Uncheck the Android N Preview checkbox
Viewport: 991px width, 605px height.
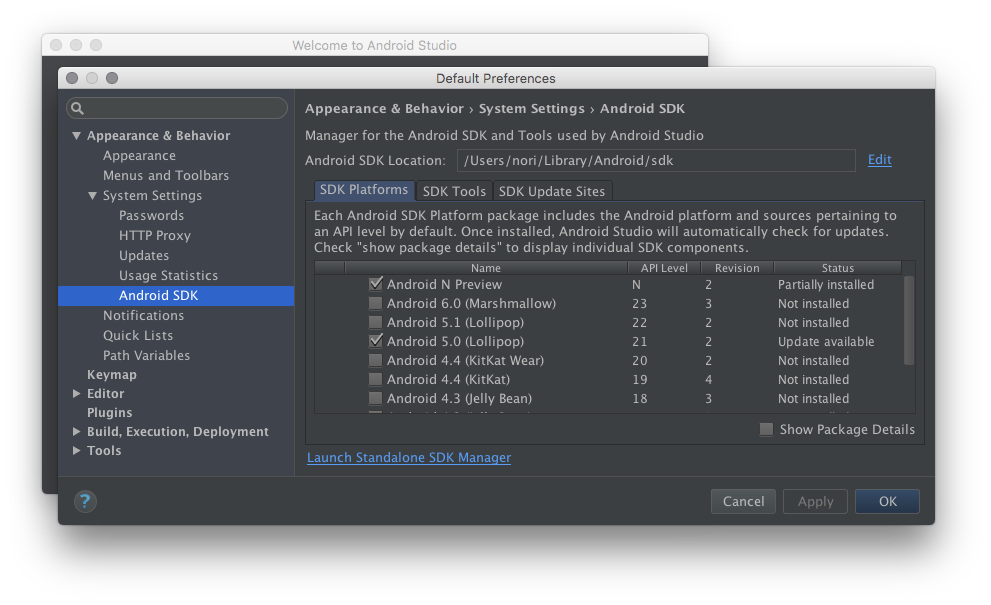tap(375, 284)
